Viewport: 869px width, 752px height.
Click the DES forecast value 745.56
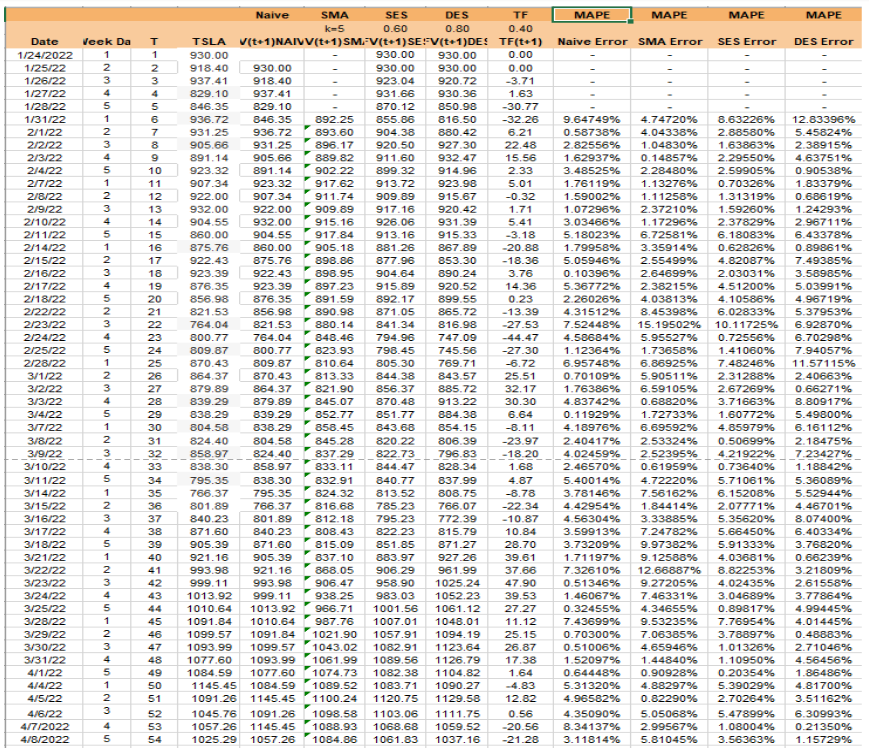(x=457, y=351)
